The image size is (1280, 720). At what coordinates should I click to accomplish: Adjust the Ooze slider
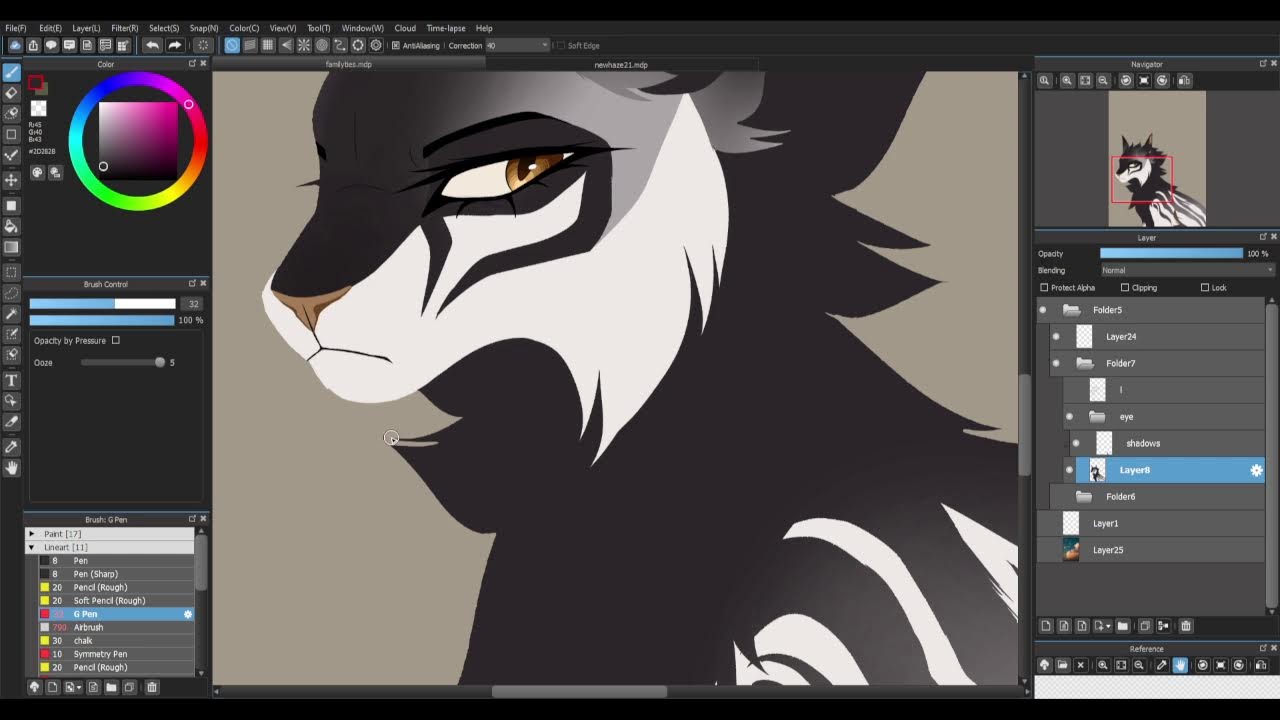click(x=123, y=362)
